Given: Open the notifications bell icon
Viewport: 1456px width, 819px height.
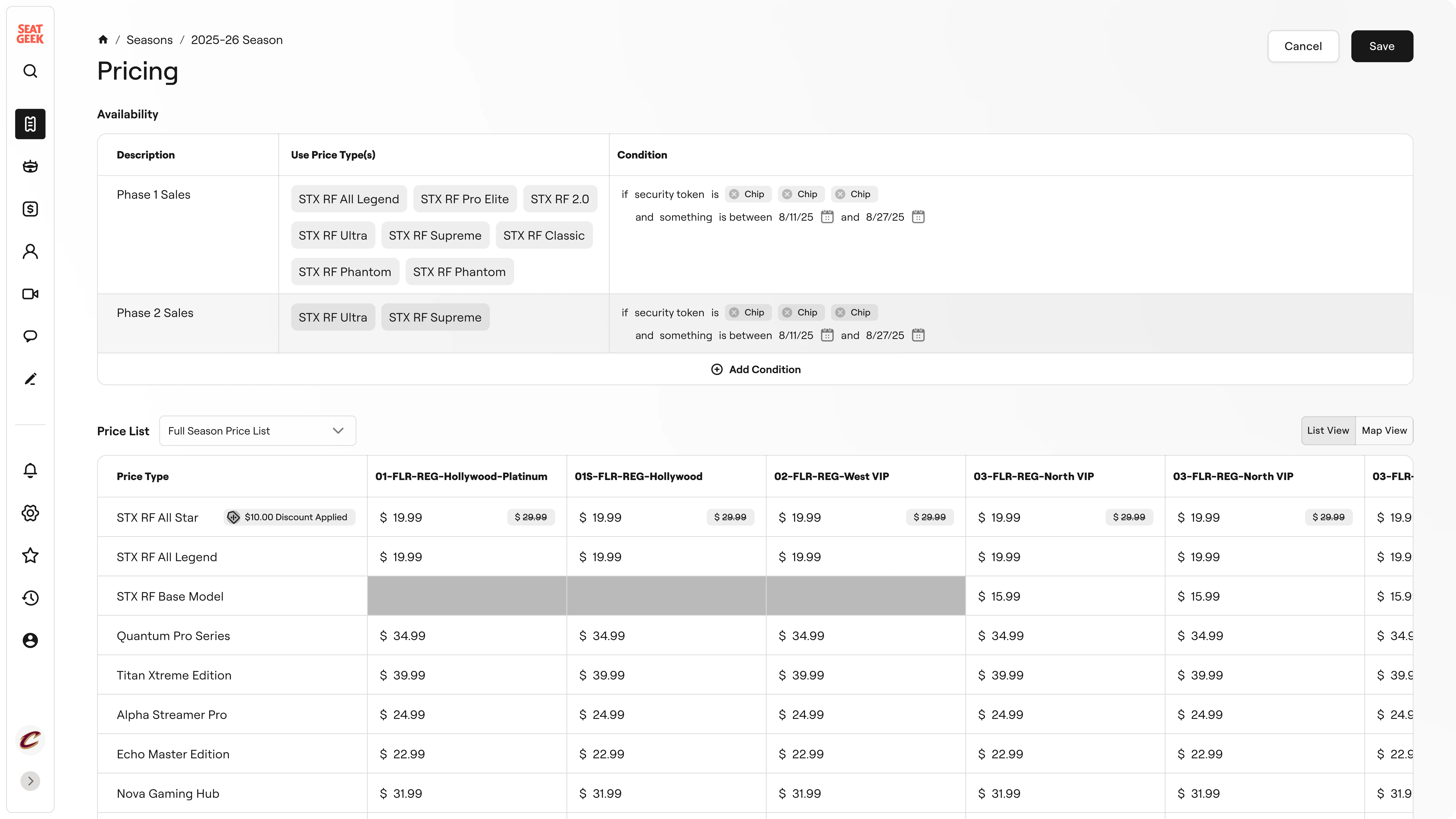Looking at the screenshot, I should click(30, 470).
